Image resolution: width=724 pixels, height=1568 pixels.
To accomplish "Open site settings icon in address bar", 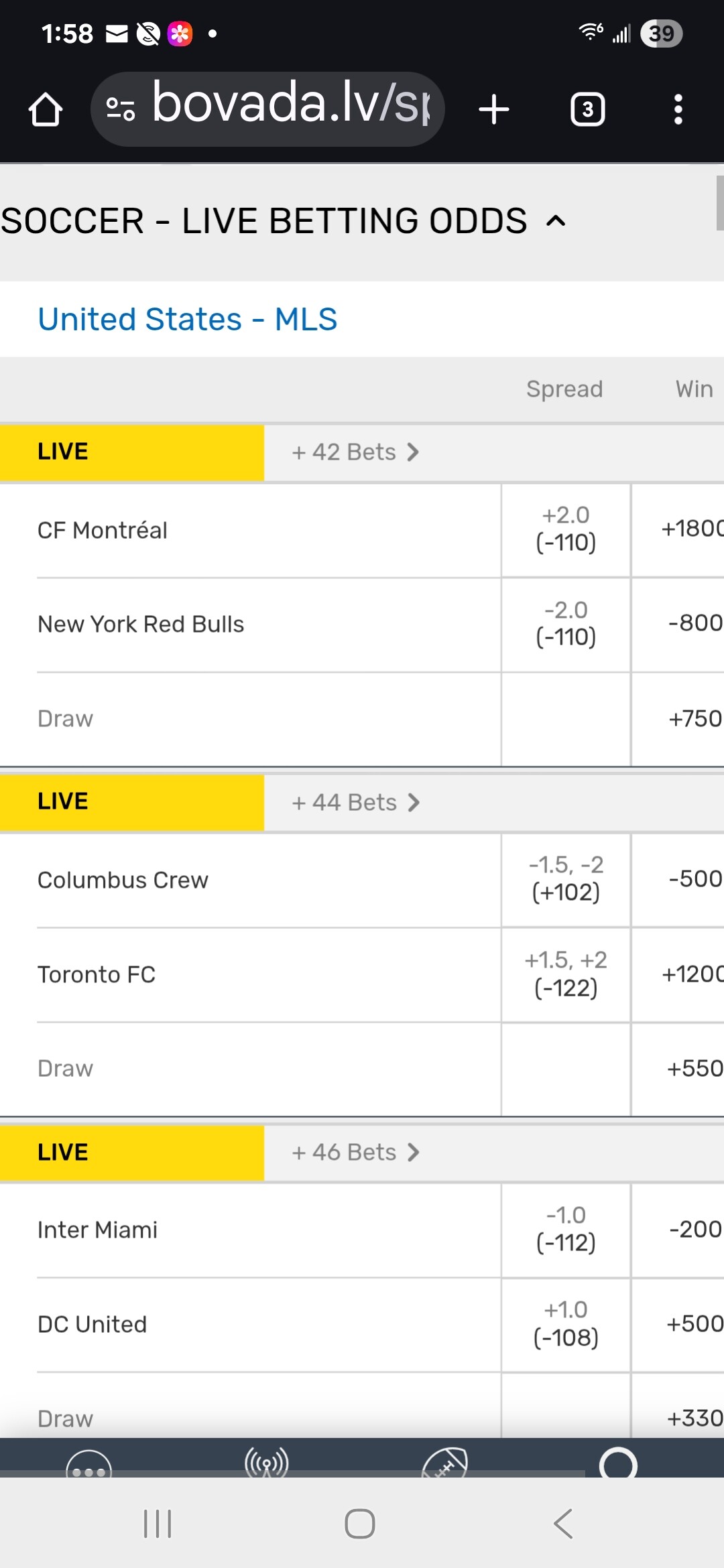I will tap(121, 109).
